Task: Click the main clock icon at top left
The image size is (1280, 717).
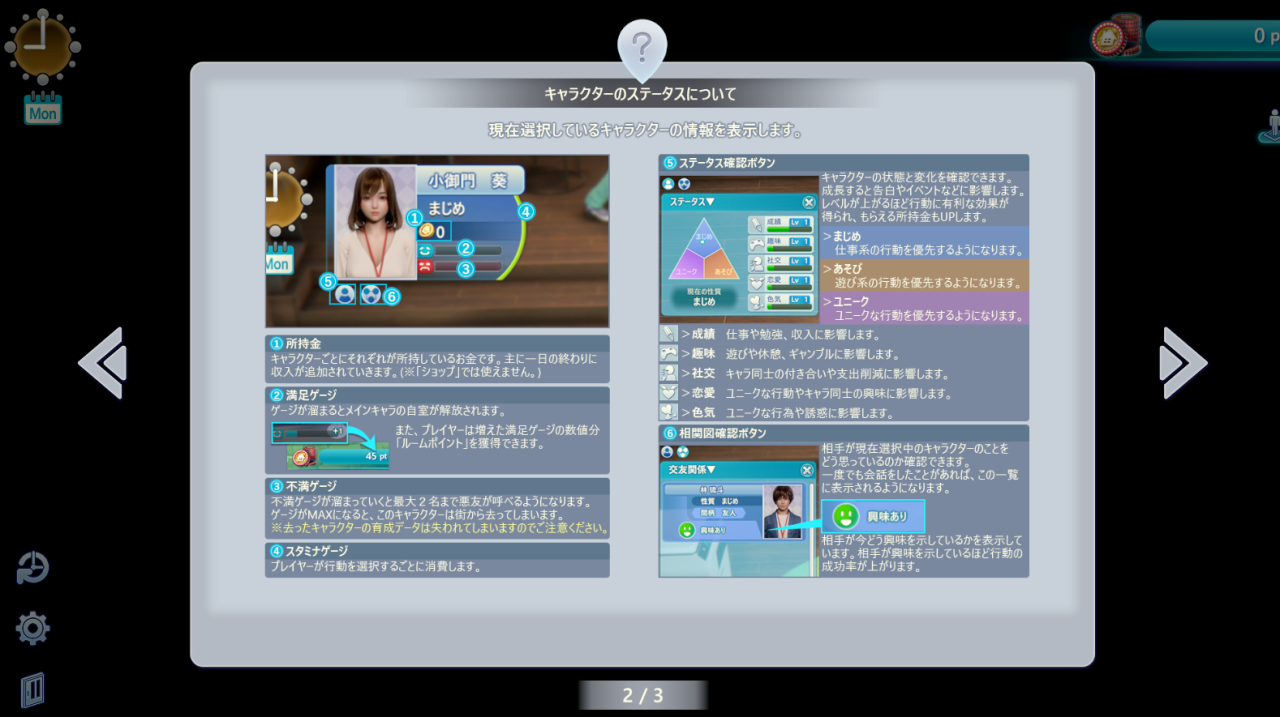Action: (42, 47)
